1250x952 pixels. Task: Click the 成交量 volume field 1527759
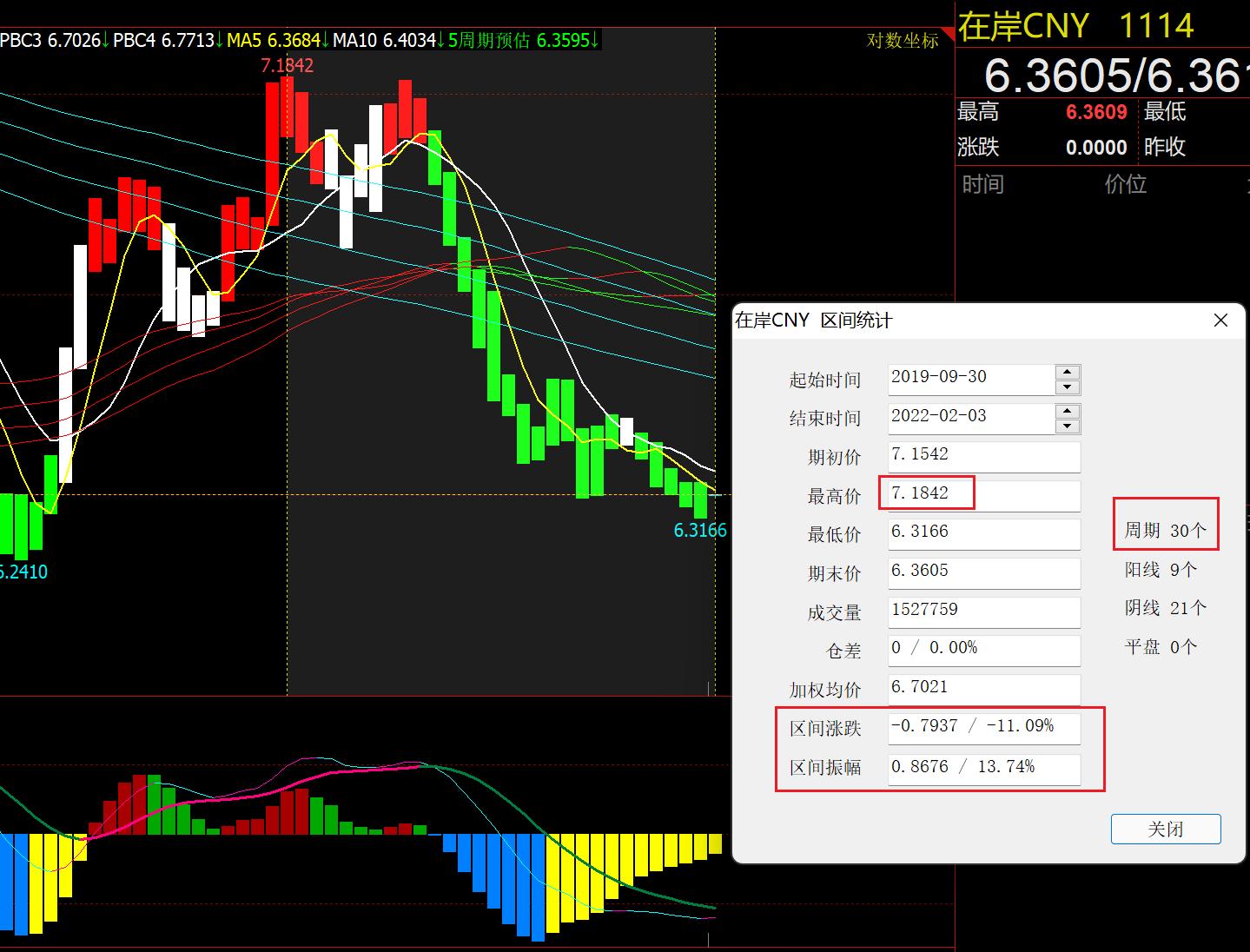pyautogui.click(x=982, y=611)
